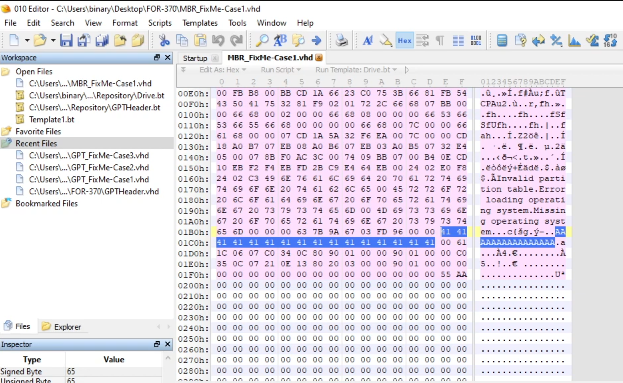Toggle the Hex edit mode button
Viewport: 623px width, 383px height.
pos(404,41)
